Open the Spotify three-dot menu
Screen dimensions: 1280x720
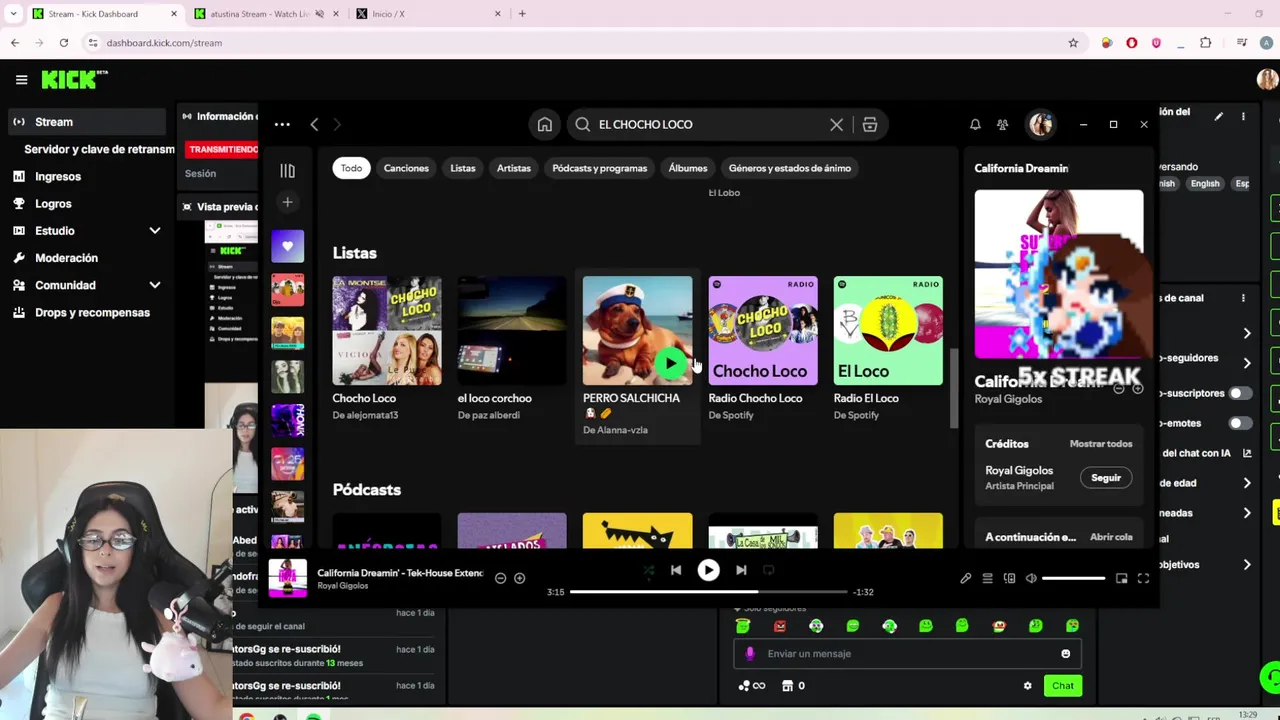[x=282, y=125]
